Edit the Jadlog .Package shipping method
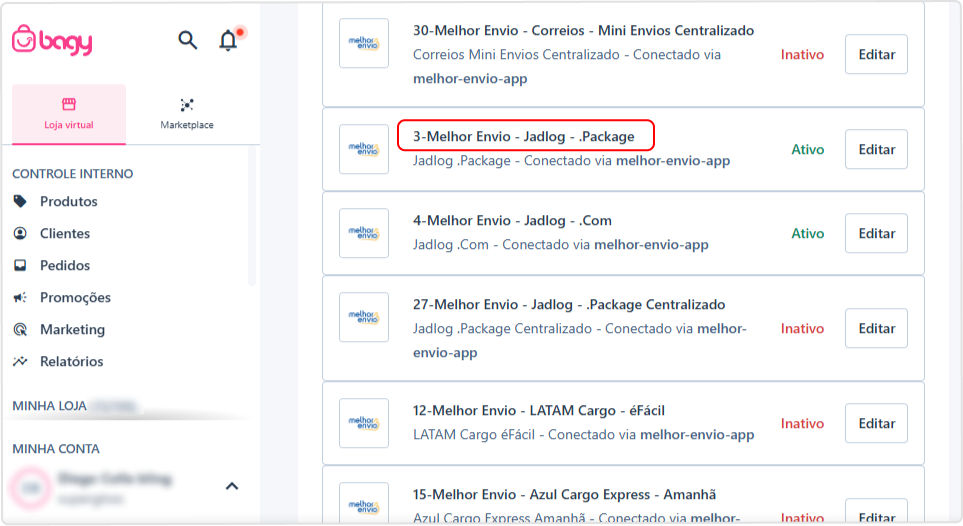963x526 pixels. point(876,149)
